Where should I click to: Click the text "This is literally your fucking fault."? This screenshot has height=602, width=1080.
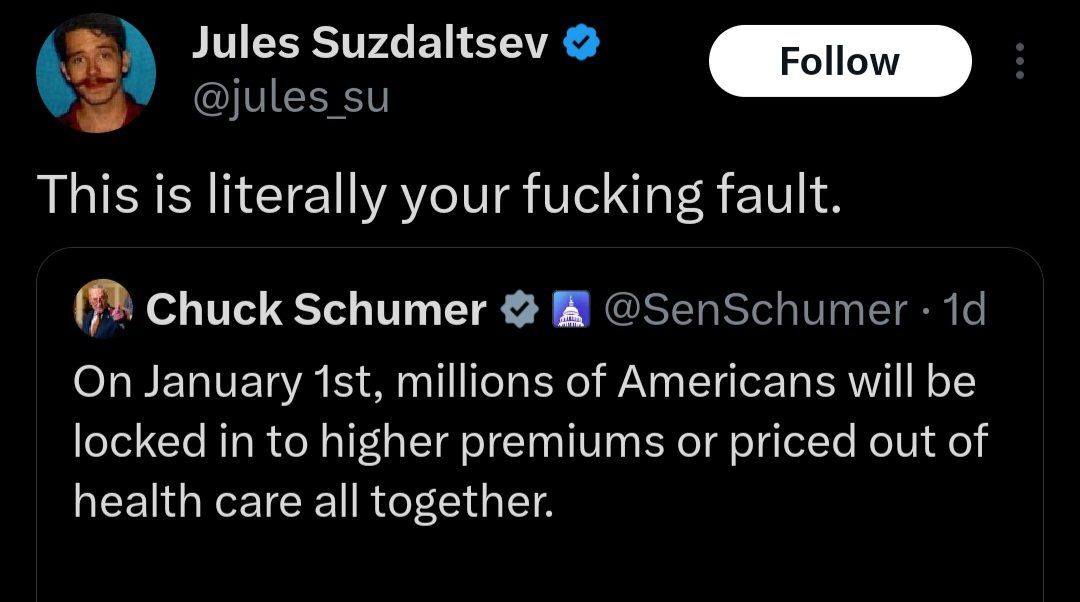coord(435,196)
